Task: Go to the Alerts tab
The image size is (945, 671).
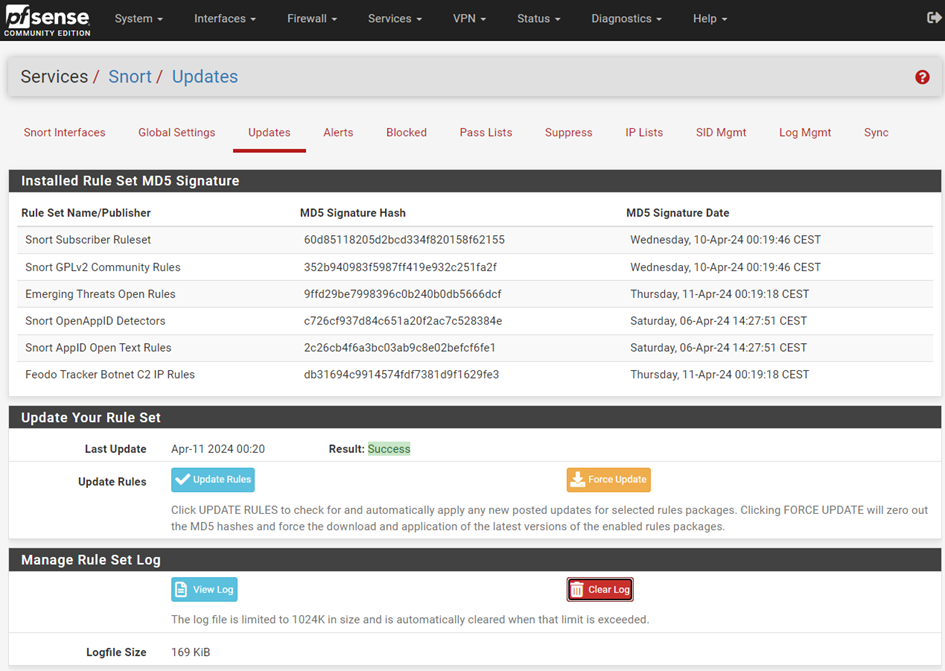Action: click(338, 133)
